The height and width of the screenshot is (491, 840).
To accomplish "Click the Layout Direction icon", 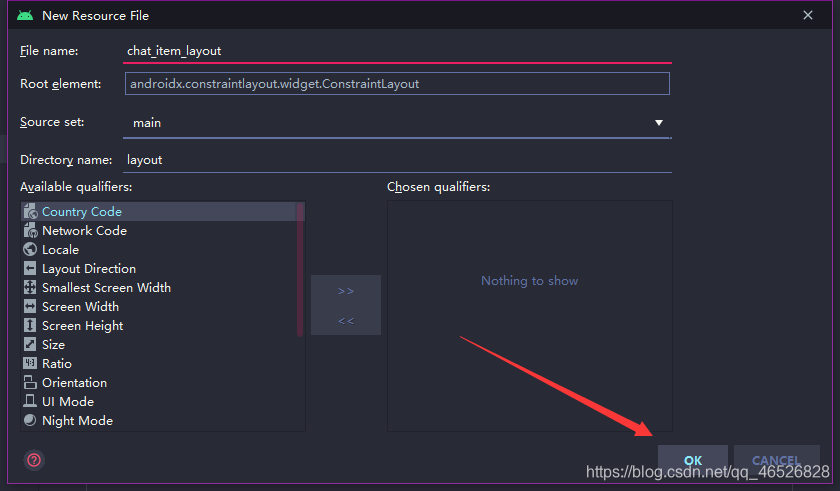I will [30, 268].
